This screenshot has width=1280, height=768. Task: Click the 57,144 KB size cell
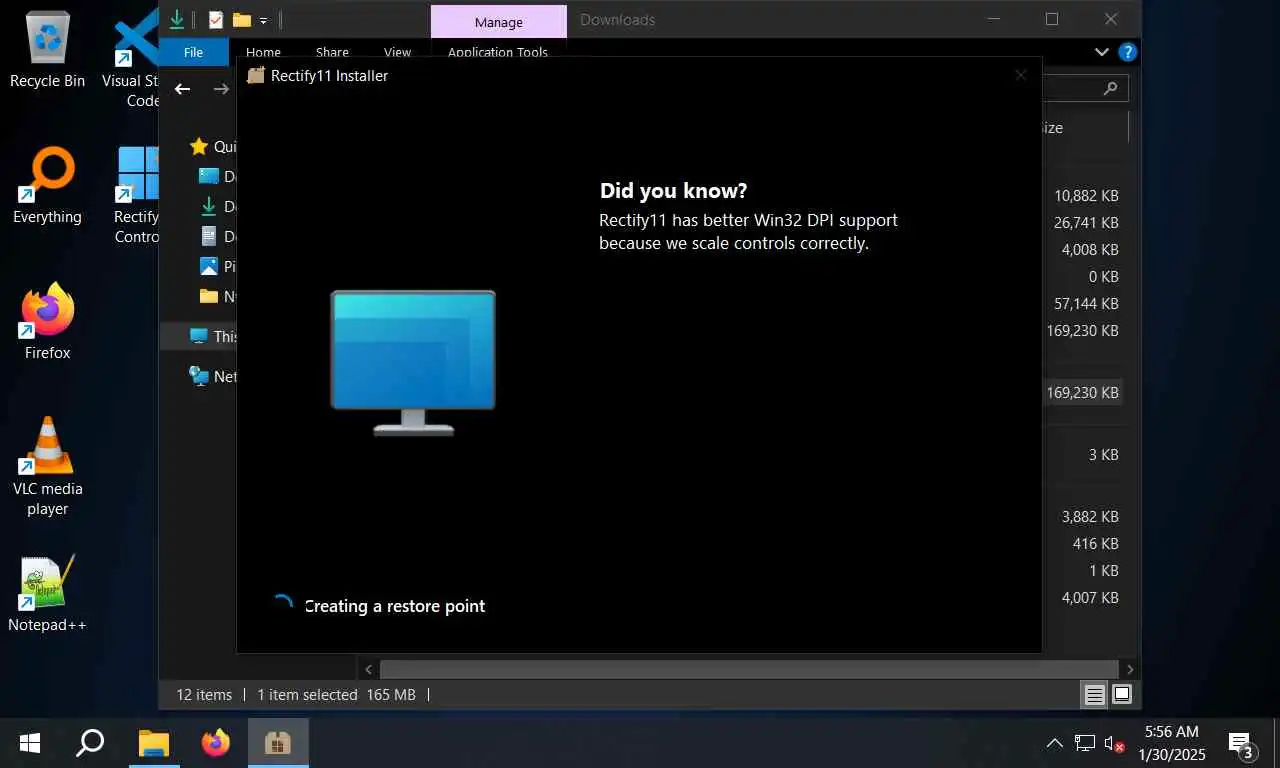pos(1085,303)
